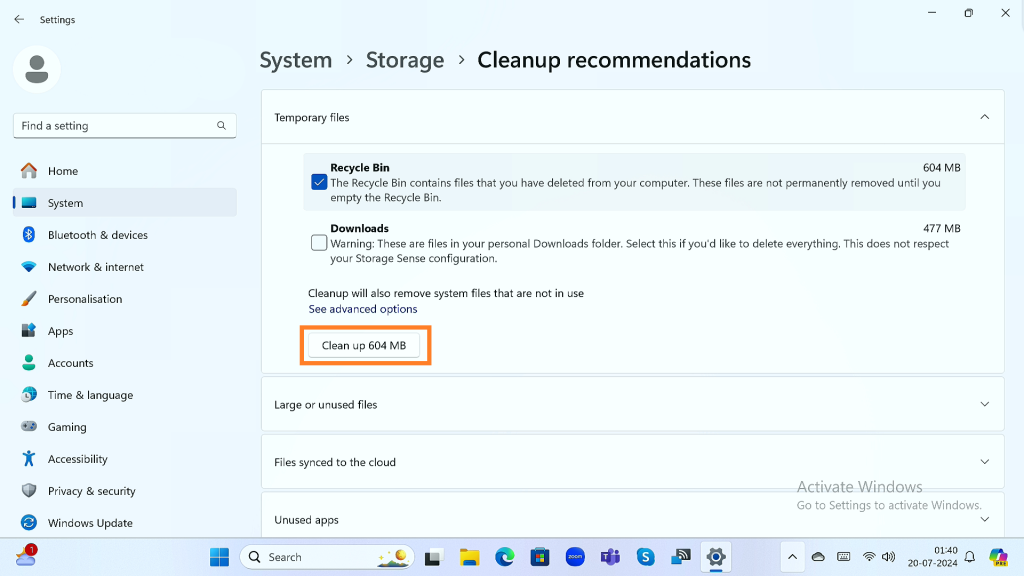Open Bluetooth & devices settings

coord(97,235)
